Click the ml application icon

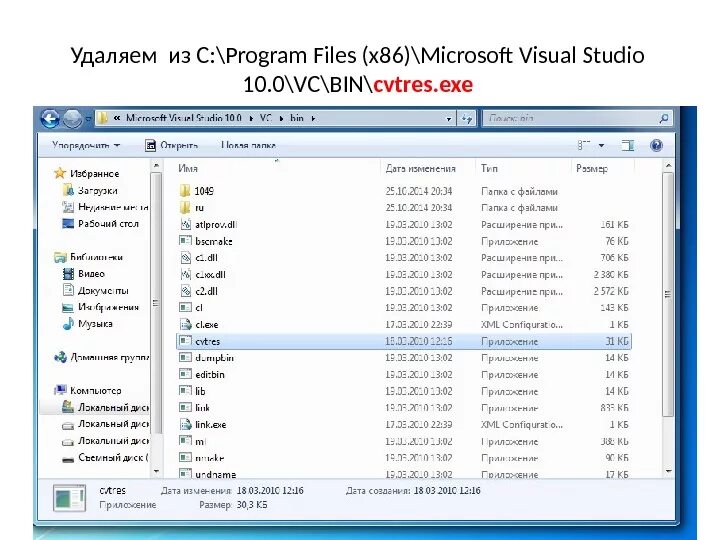(185, 441)
